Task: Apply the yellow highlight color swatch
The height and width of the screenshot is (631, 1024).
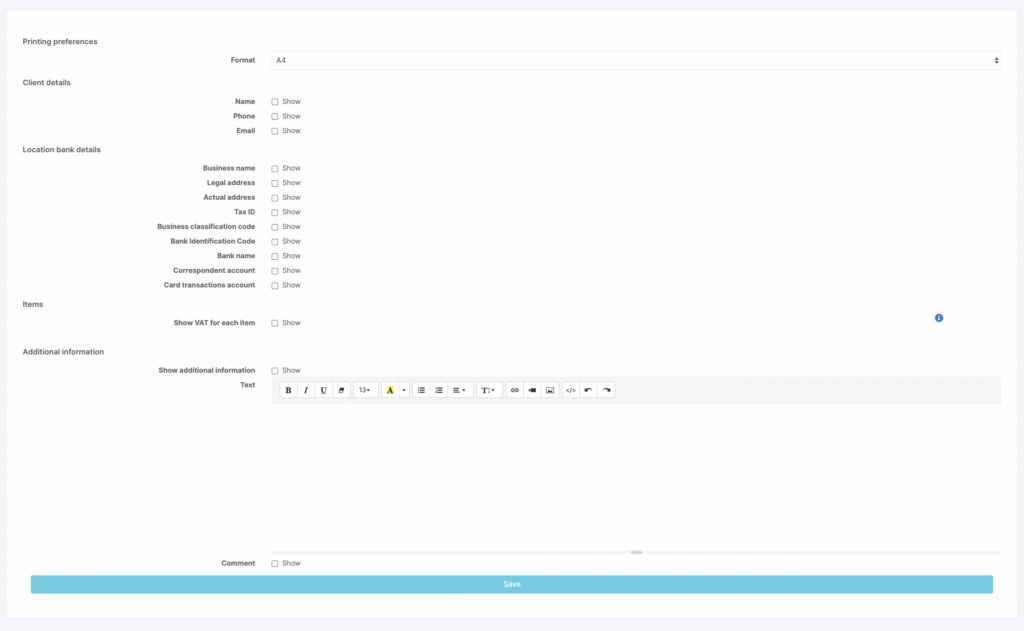Action: point(390,390)
